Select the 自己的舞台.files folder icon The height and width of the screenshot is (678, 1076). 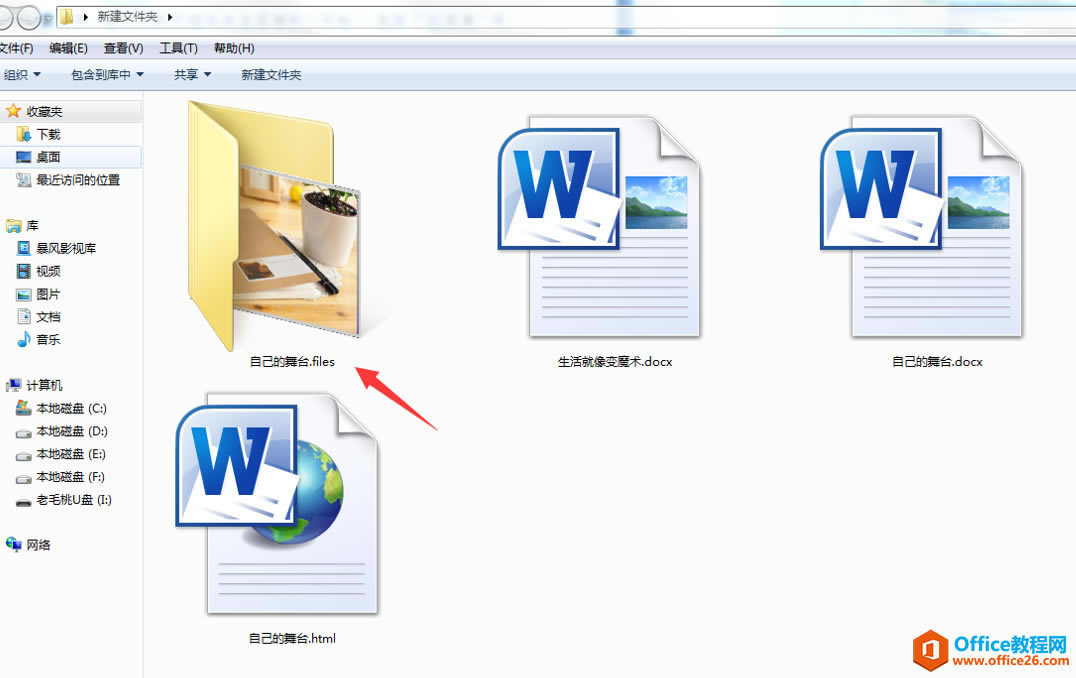coord(274,225)
